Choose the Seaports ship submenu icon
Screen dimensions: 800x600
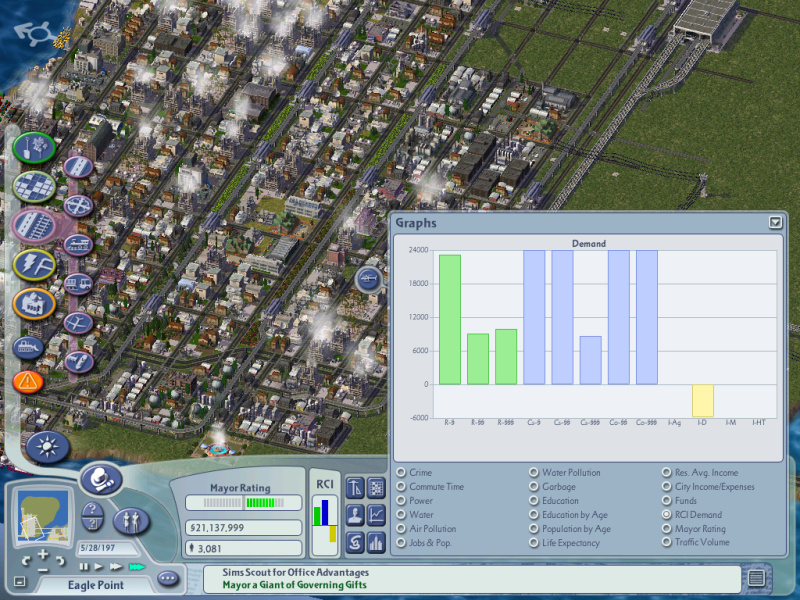coord(78,362)
